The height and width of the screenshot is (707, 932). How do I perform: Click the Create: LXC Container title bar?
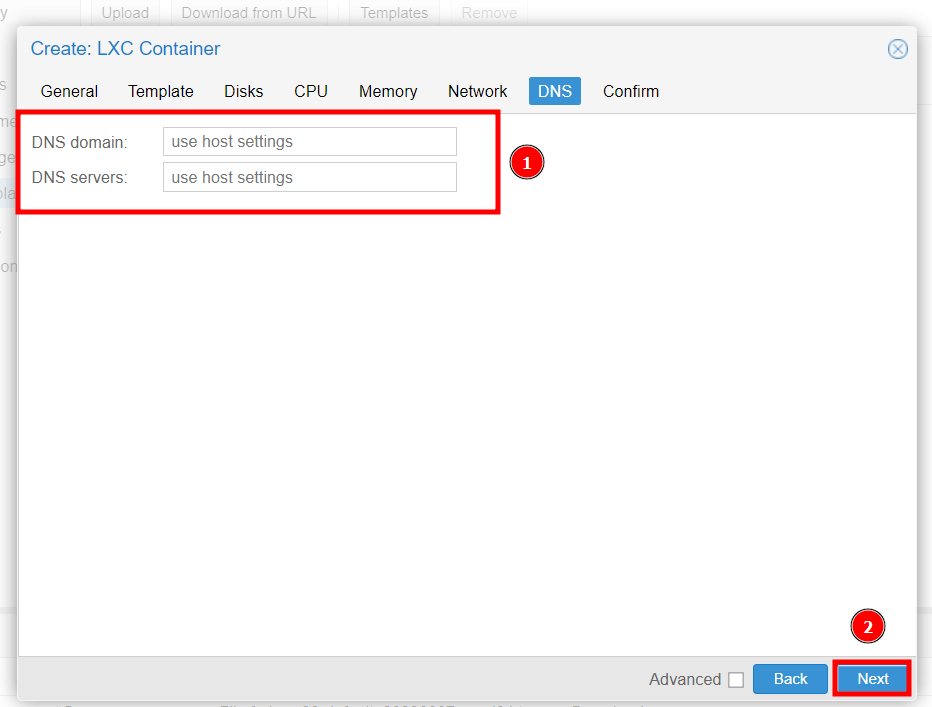coord(450,49)
